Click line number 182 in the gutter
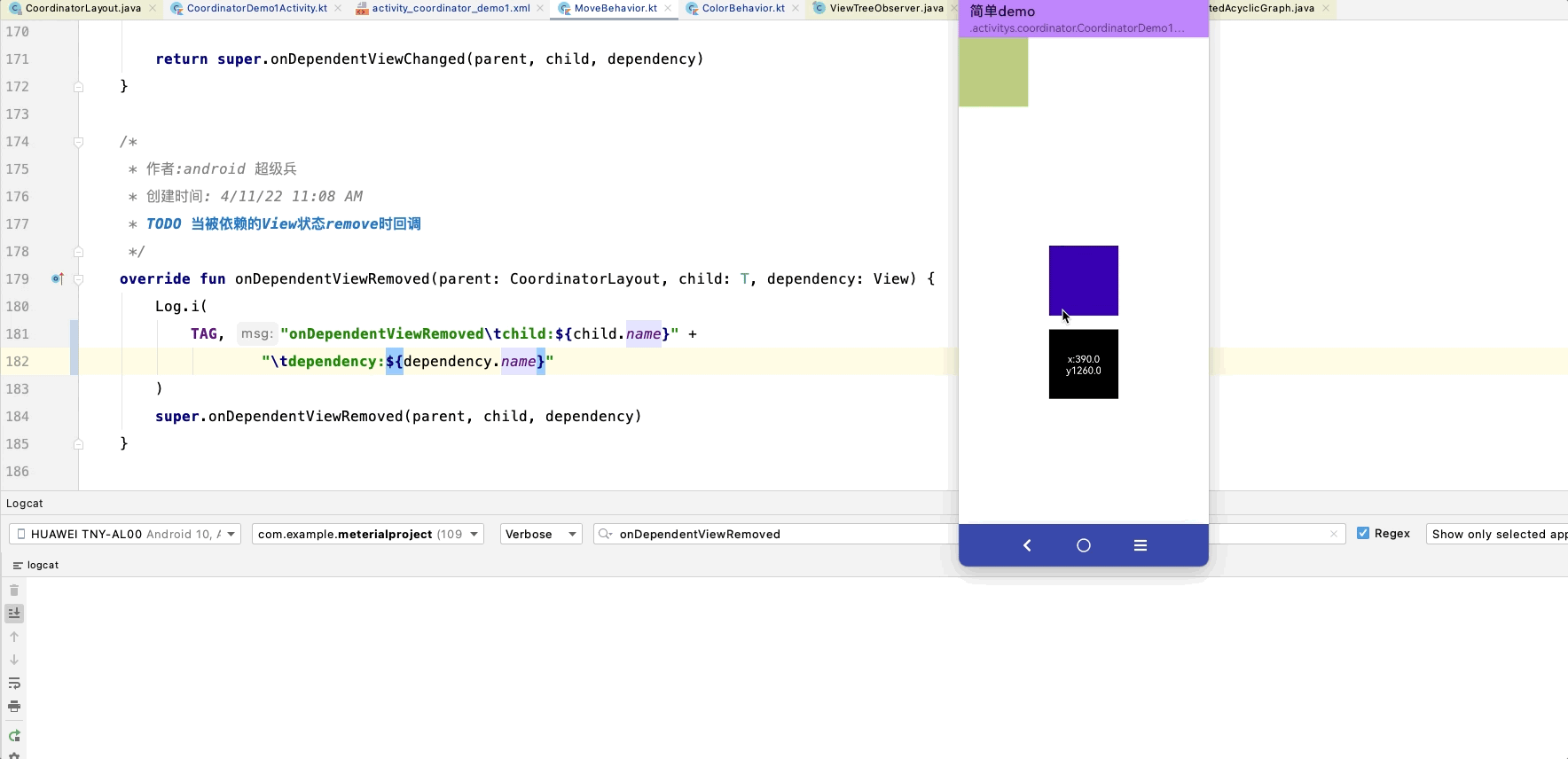1568x759 pixels. (17, 361)
